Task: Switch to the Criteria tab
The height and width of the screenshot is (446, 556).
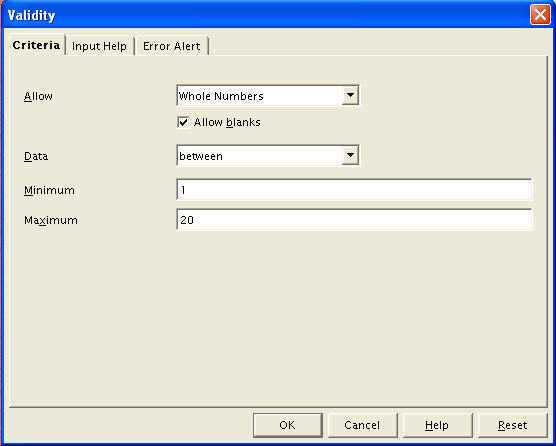Action: click(x=36, y=45)
